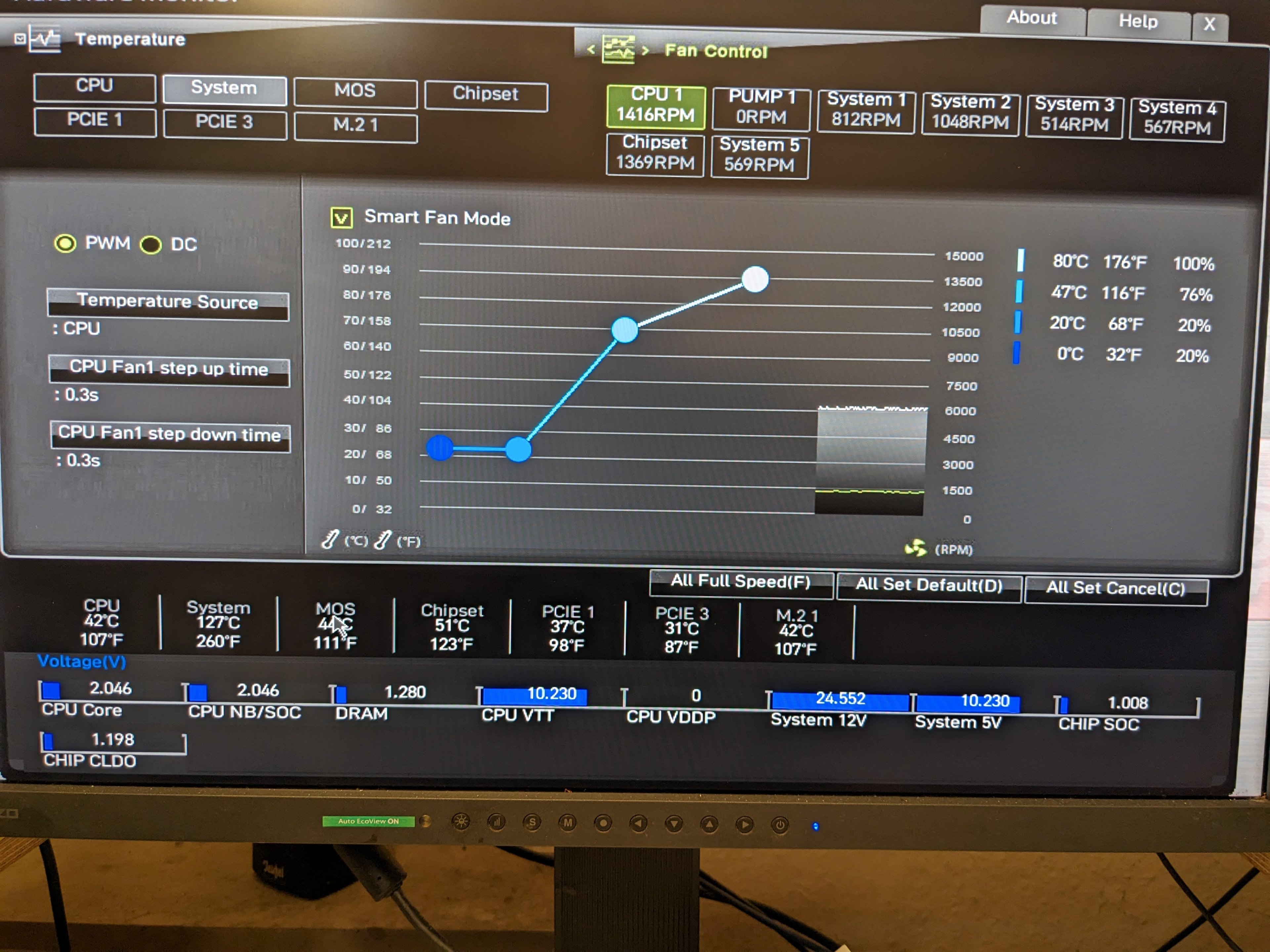Image resolution: width=1270 pixels, height=952 pixels.
Task: Select the PWM radio button
Action: (65, 243)
